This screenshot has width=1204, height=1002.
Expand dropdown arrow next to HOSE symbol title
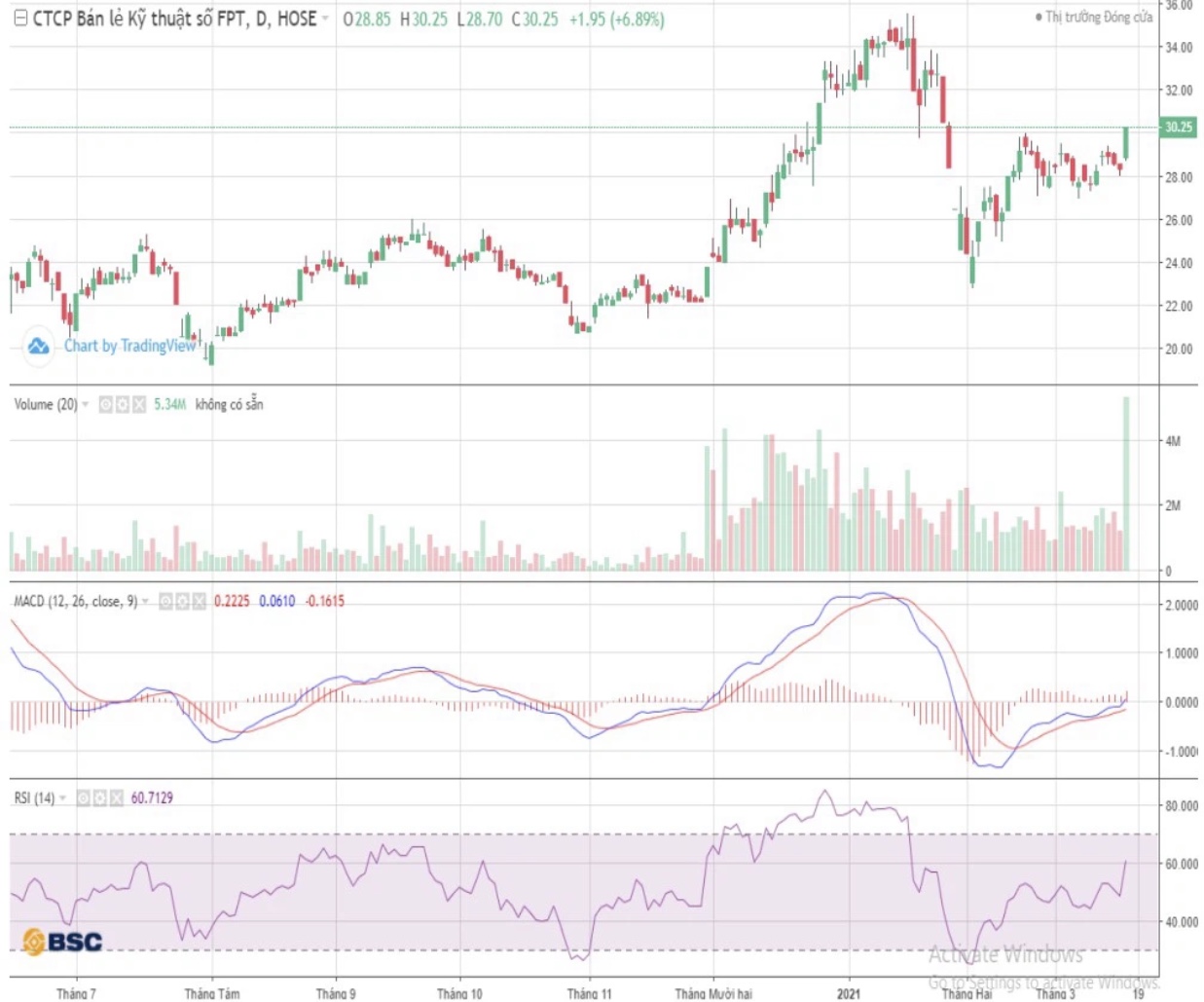[325, 19]
